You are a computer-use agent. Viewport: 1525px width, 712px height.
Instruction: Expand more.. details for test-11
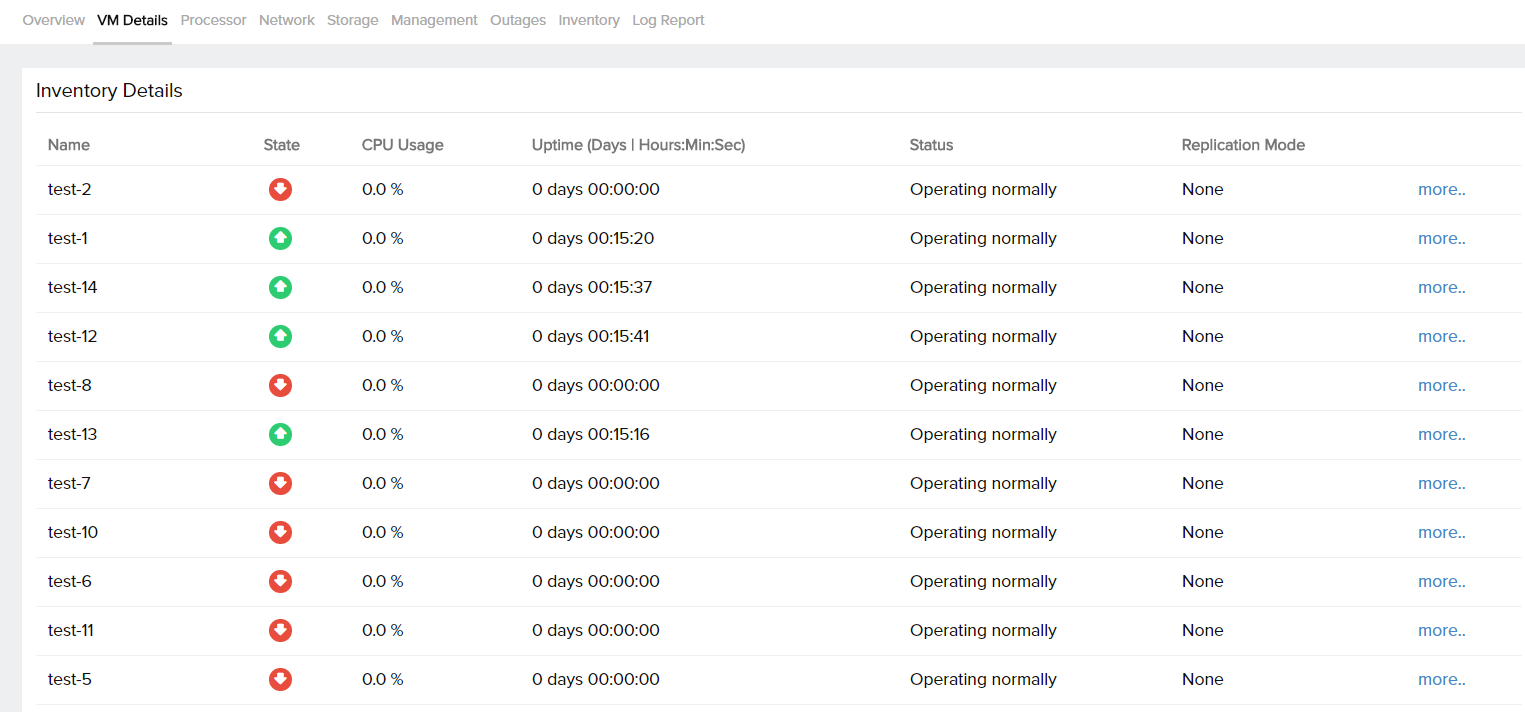coord(1441,630)
